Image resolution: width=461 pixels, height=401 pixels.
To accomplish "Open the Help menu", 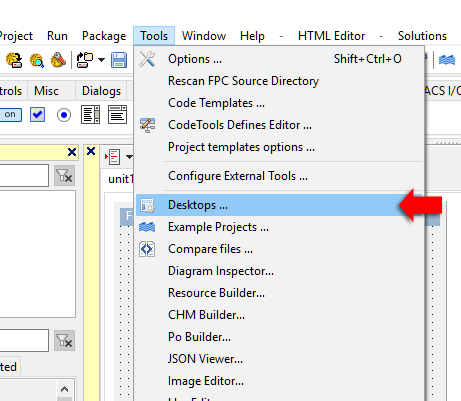I will click(x=252, y=36).
